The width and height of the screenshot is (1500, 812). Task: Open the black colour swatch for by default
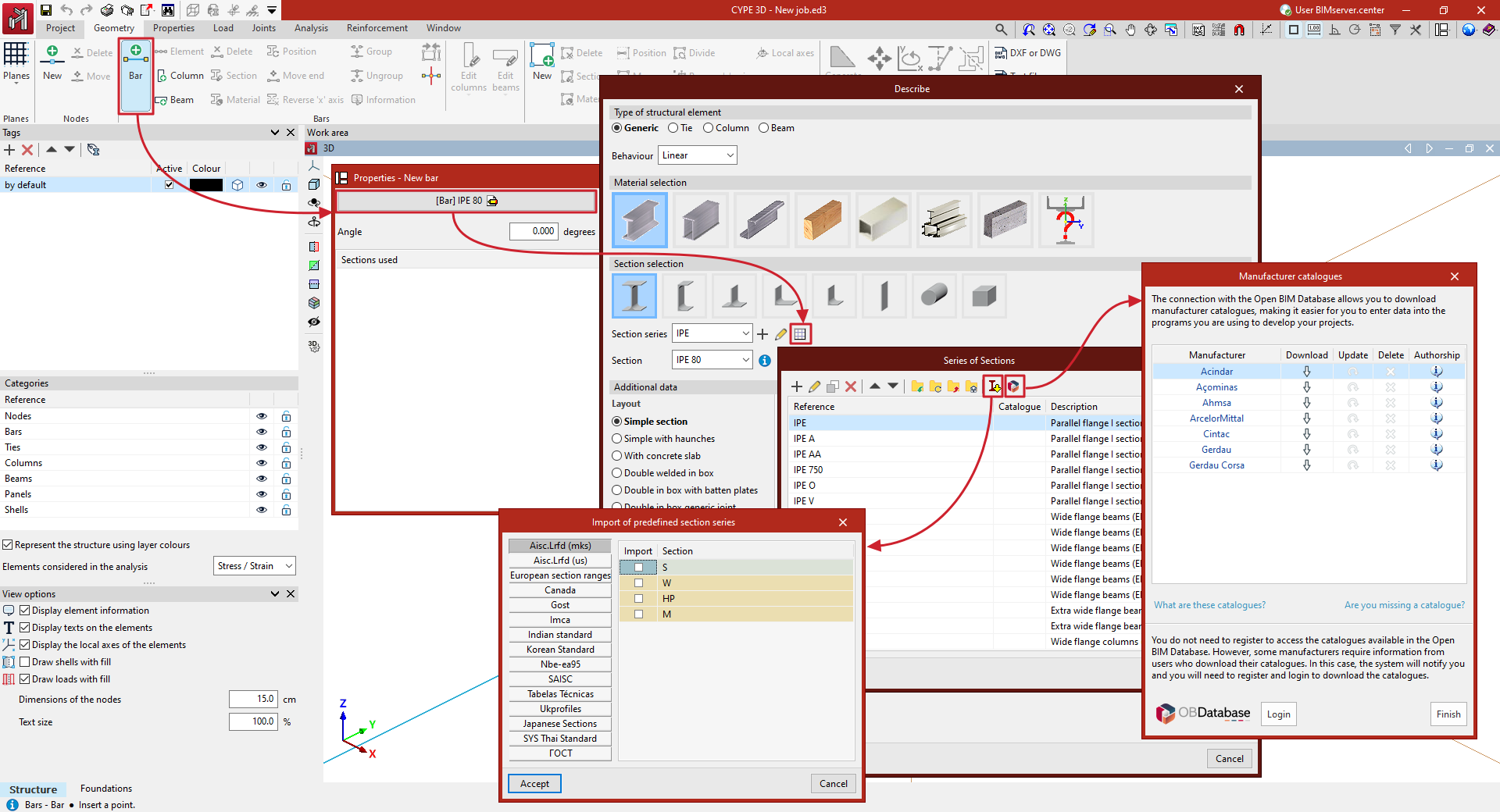(x=206, y=185)
